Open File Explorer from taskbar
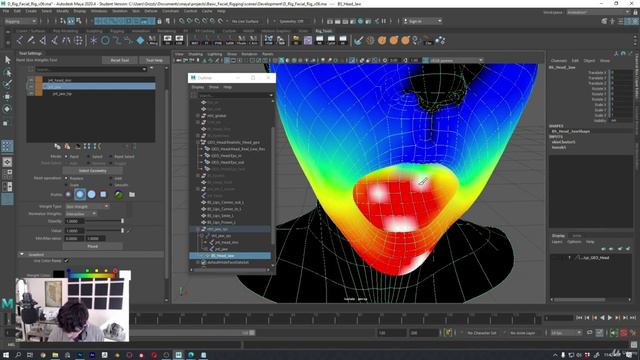This screenshot has height=360, width=640. pos(55,355)
